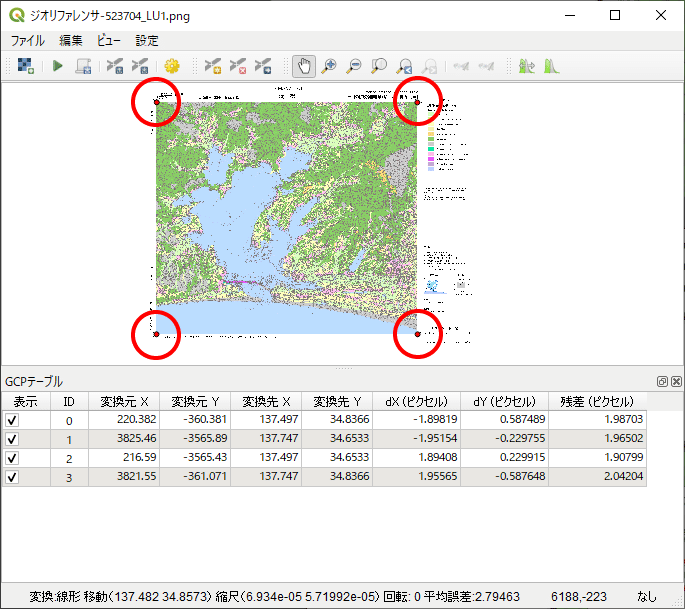Sort table by 表示 column header
The height and width of the screenshot is (609, 685).
(x=25, y=401)
